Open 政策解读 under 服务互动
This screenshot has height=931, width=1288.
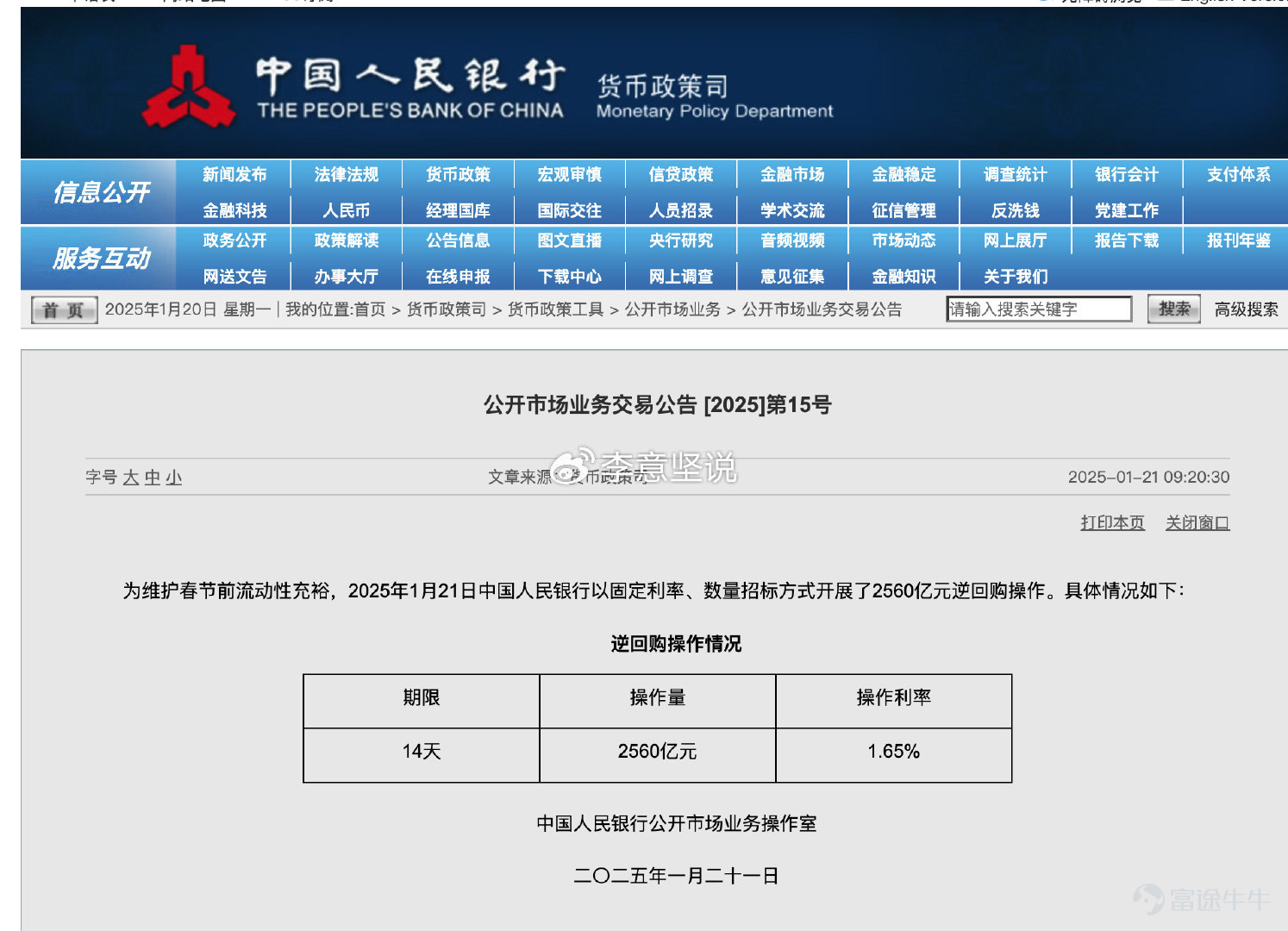(347, 241)
